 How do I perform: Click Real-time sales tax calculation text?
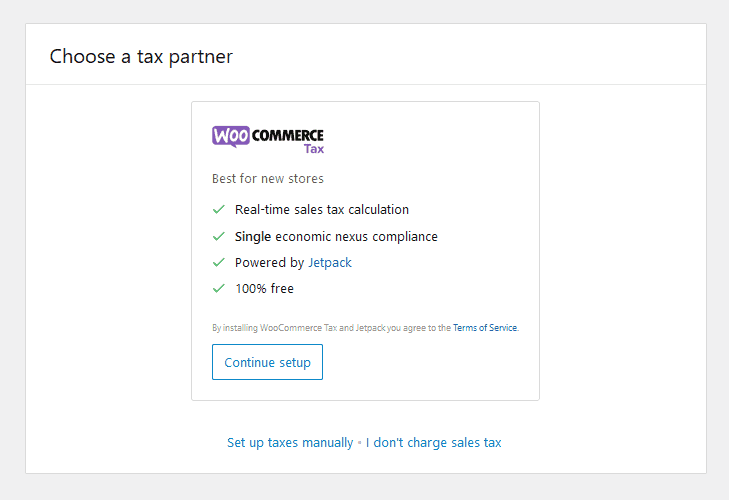click(x=322, y=210)
